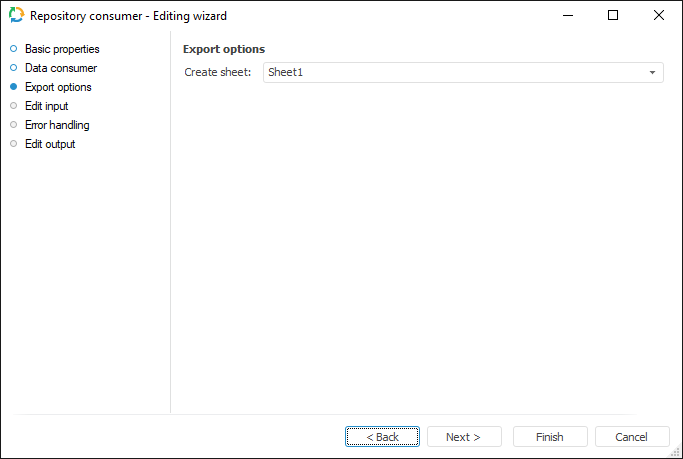Switch to Data consumer page
Image resolution: width=683 pixels, height=459 pixels.
[61, 68]
